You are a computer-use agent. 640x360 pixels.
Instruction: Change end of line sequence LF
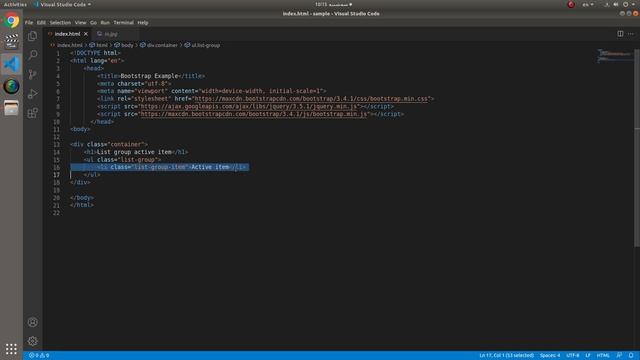[588, 356]
